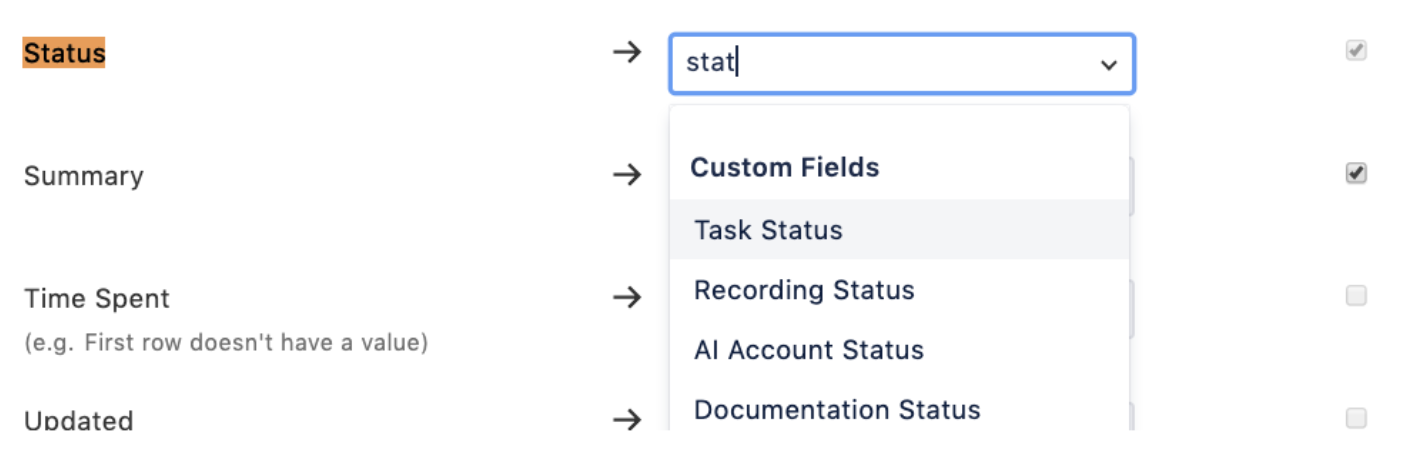
Task: Click the arrow icon beside Updated
Action: pyautogui.click(x=627, y=419)
